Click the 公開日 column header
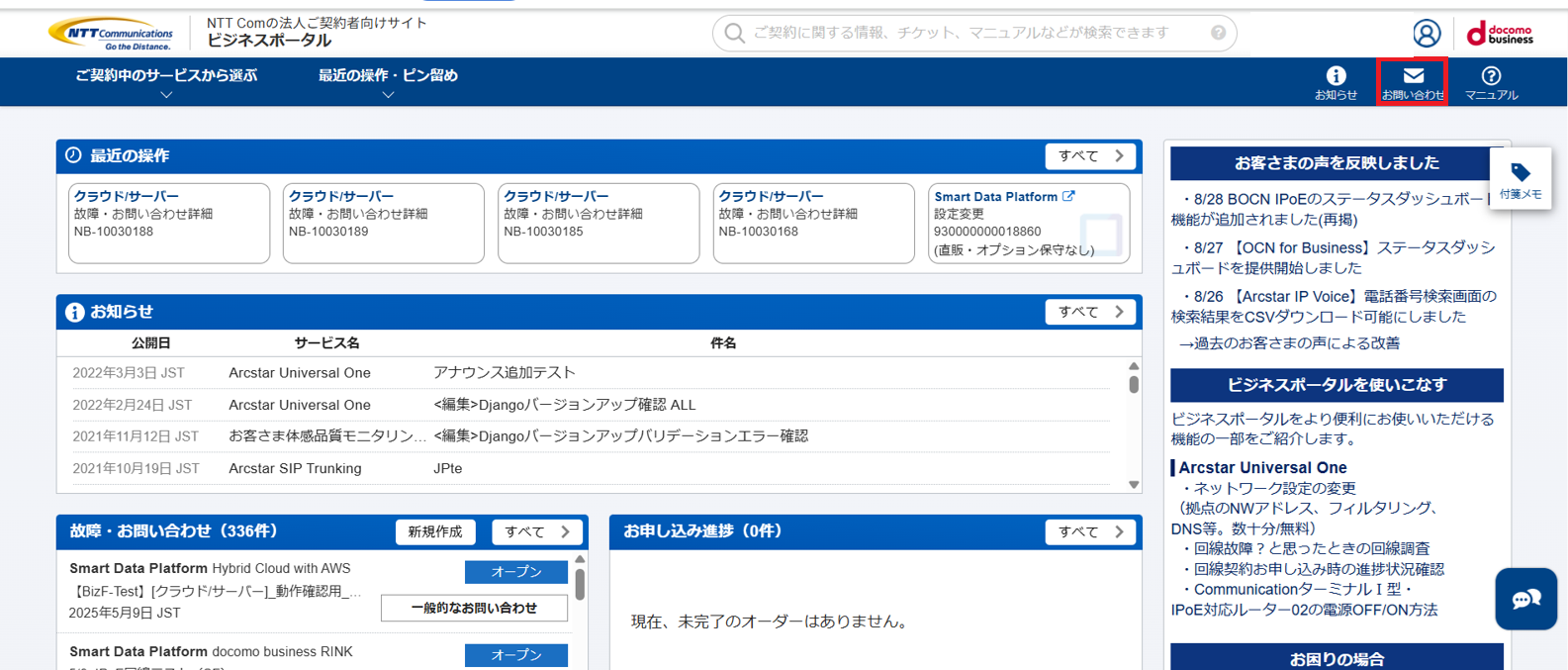This screenshot has width=1568, height=670. coord(150,342)
